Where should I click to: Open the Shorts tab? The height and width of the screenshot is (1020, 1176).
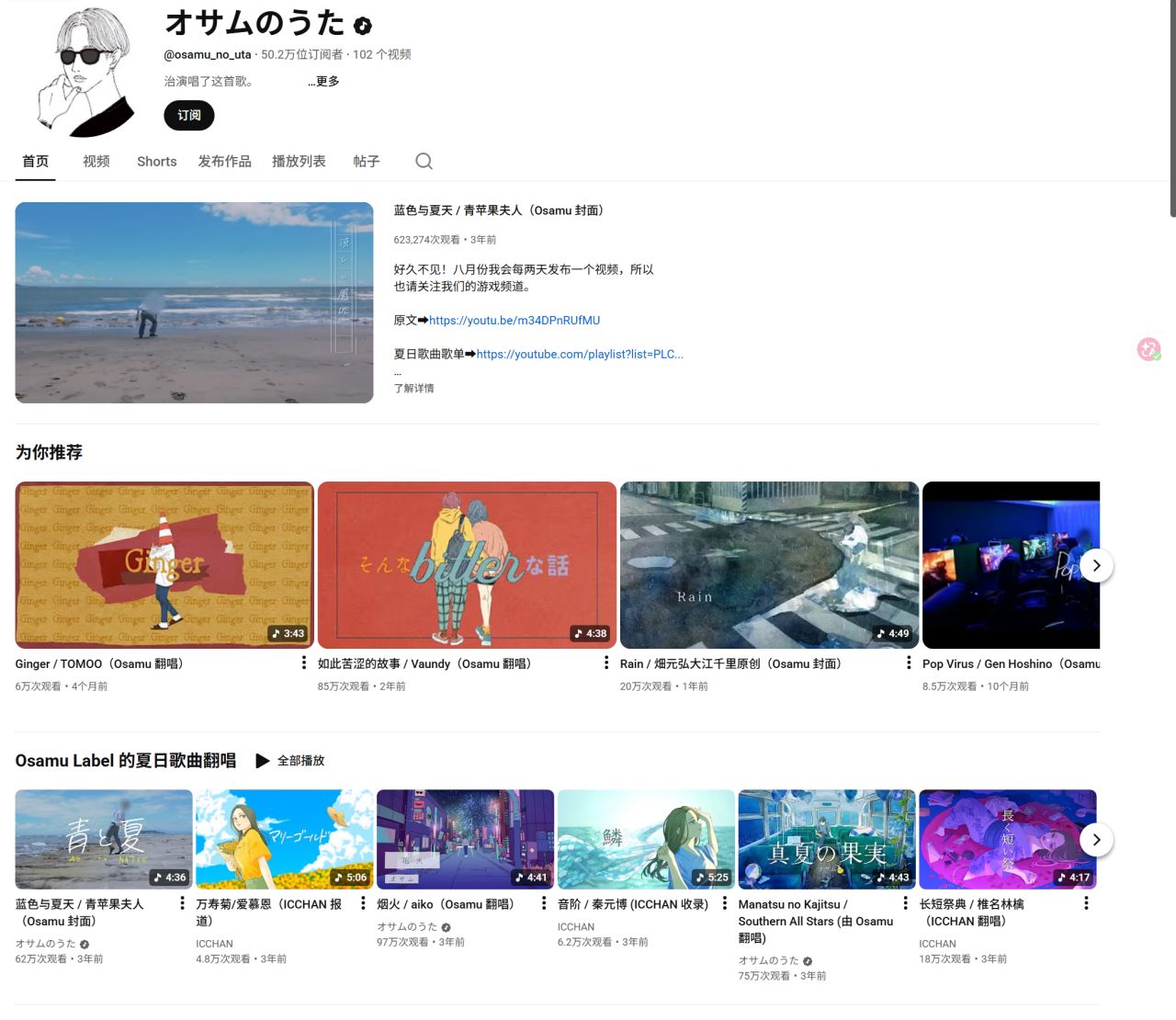(157, 162)
